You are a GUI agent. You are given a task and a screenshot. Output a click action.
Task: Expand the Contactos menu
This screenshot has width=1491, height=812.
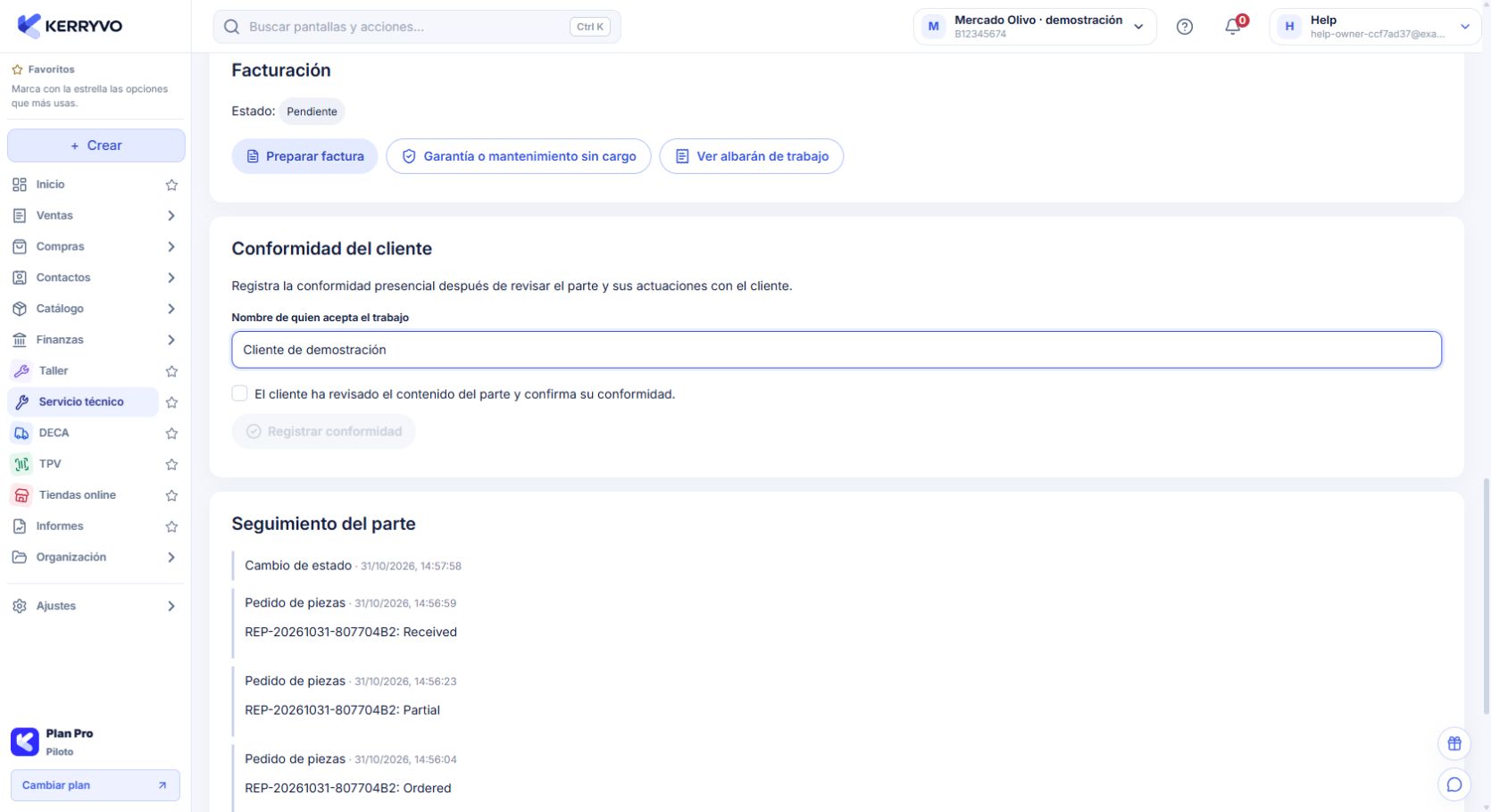96,278
